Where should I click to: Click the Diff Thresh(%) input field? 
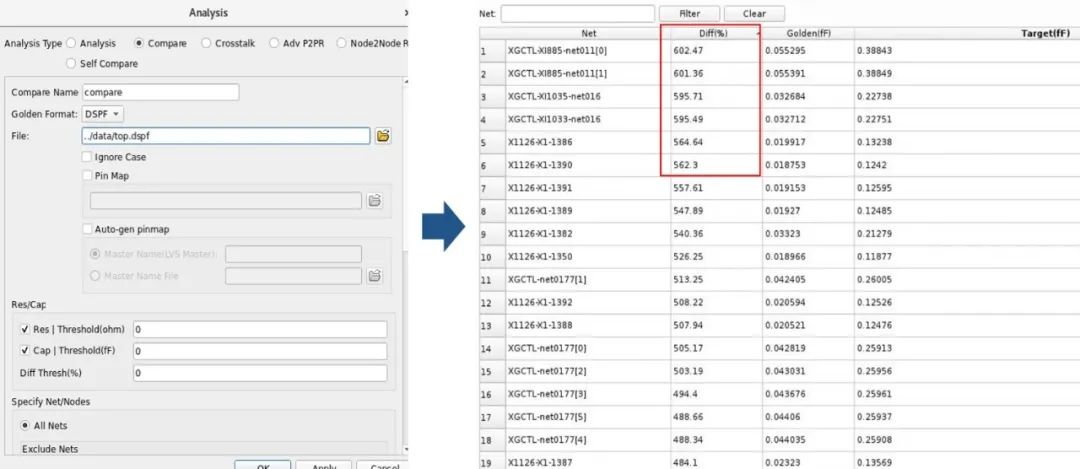(260, 373)
